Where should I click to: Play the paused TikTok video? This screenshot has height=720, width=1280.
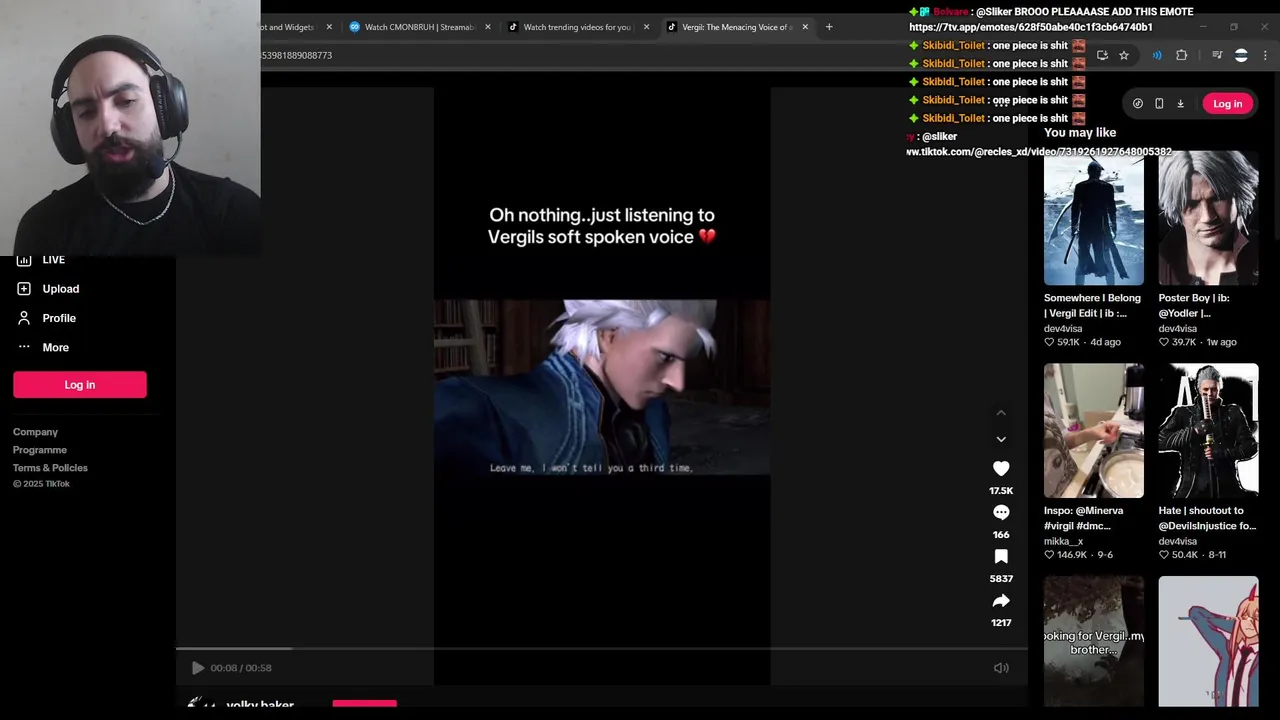[197, 668]
